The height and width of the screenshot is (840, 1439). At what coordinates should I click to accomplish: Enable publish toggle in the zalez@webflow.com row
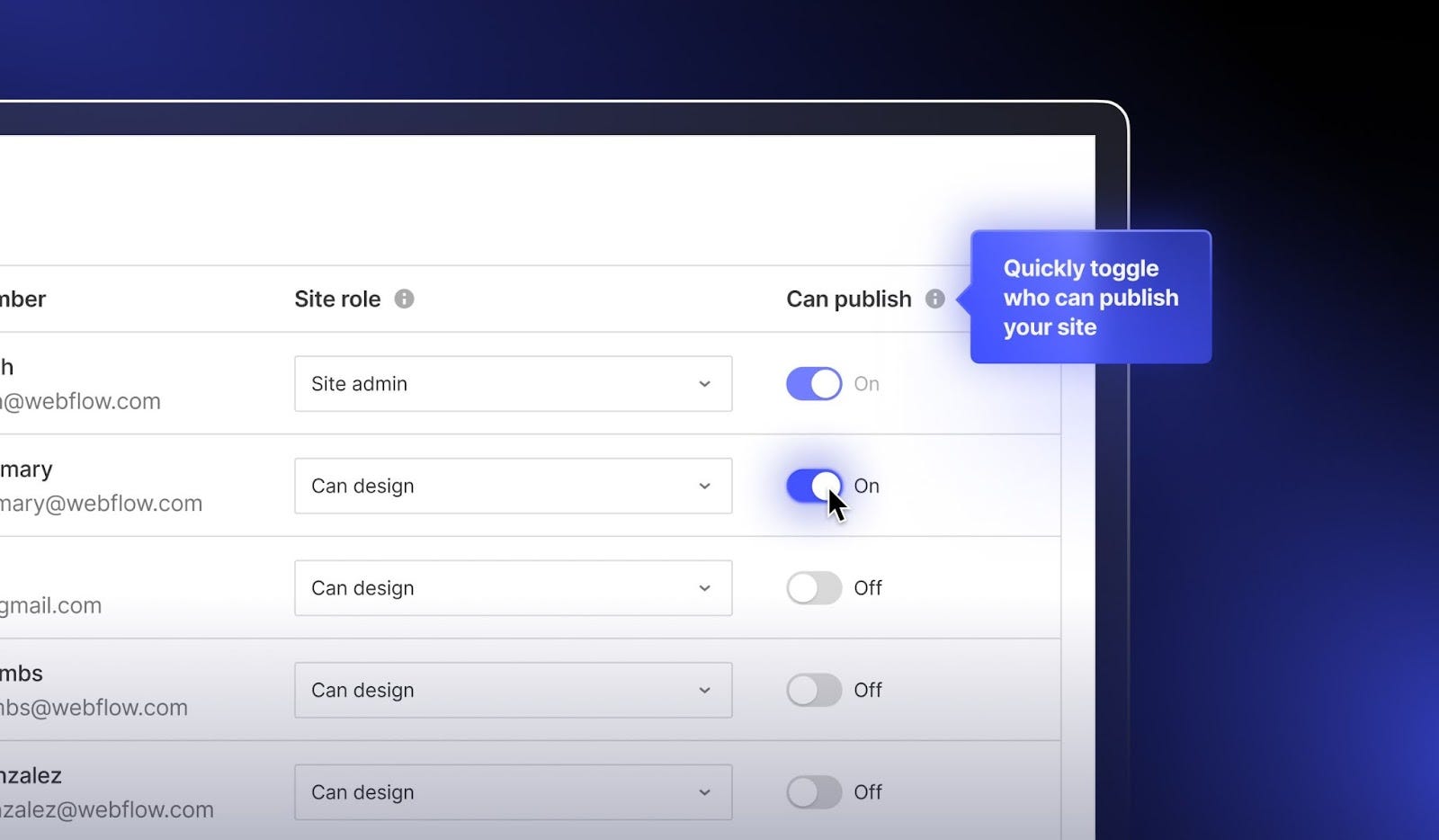814,792
